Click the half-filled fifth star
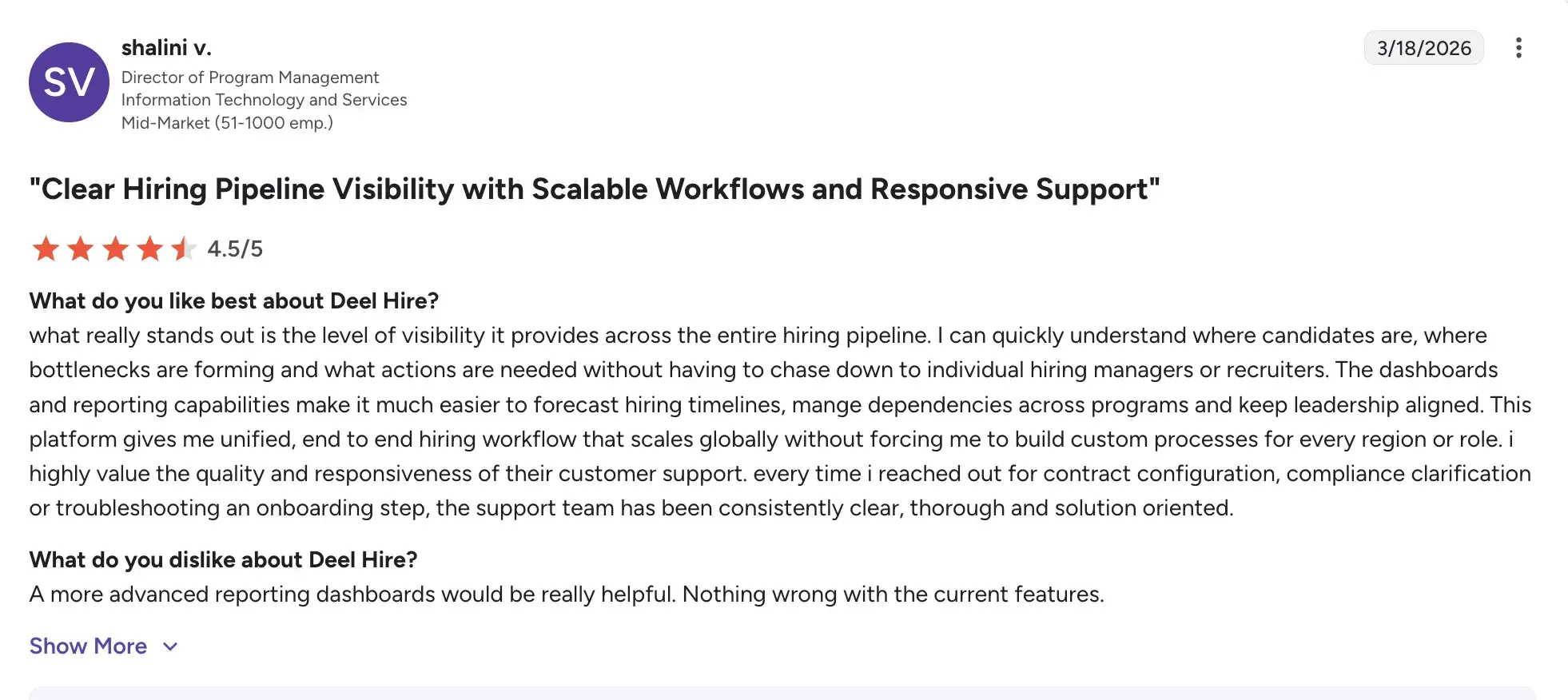The width and height of the screenshot is (1568, 700). tap(182, 249)
